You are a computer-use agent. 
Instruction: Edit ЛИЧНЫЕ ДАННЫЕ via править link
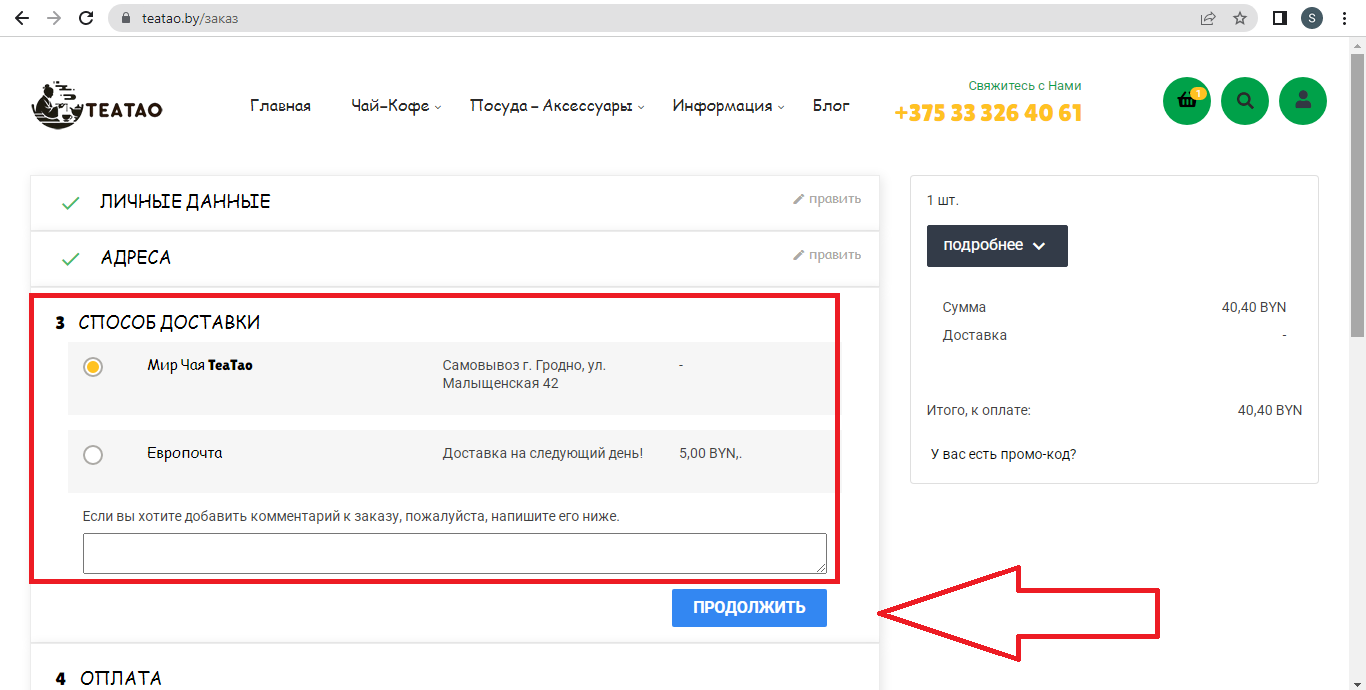pyautogui.click(x=827, y=199)
